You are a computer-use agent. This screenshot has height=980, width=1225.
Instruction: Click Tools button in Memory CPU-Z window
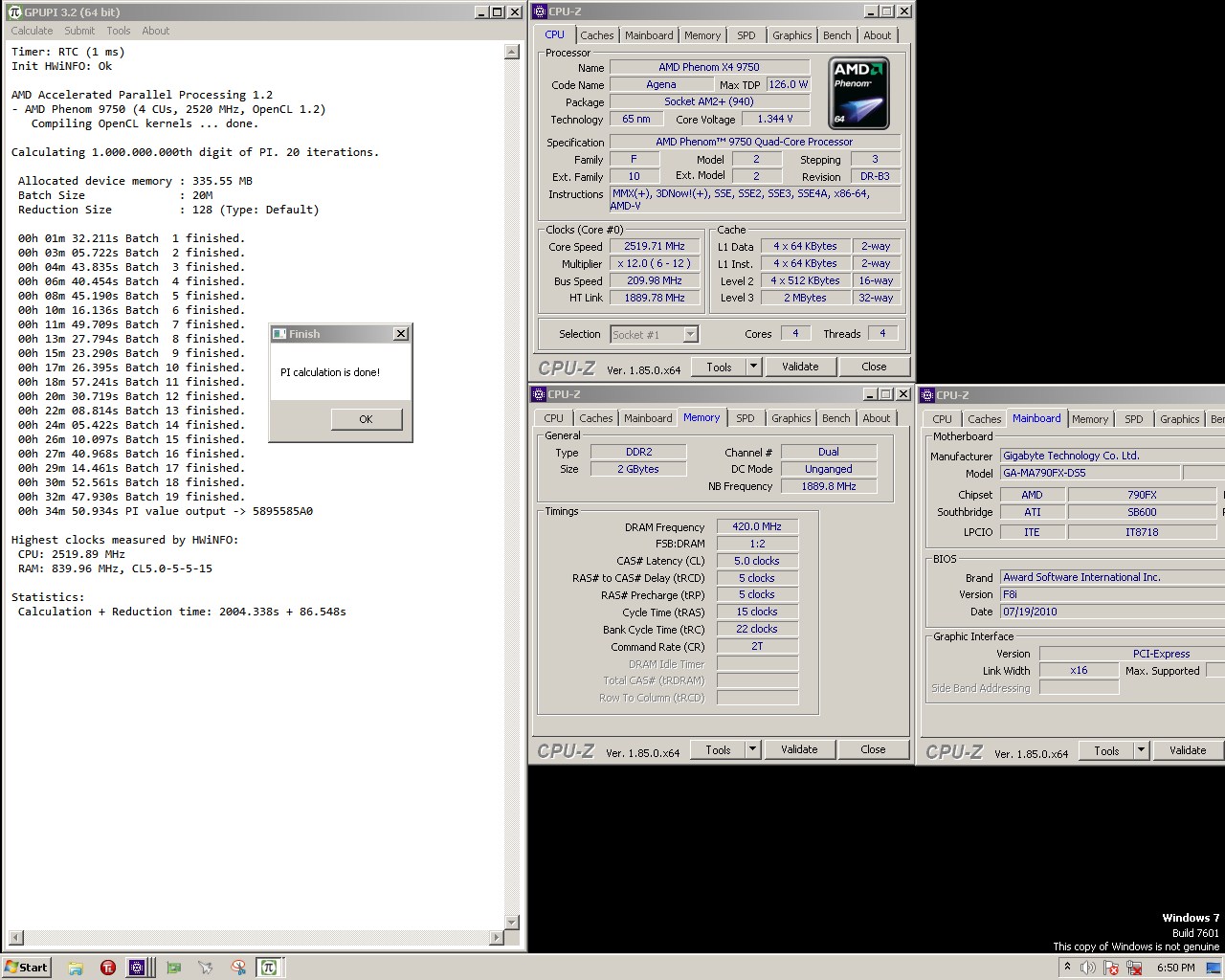coord(718,749)
